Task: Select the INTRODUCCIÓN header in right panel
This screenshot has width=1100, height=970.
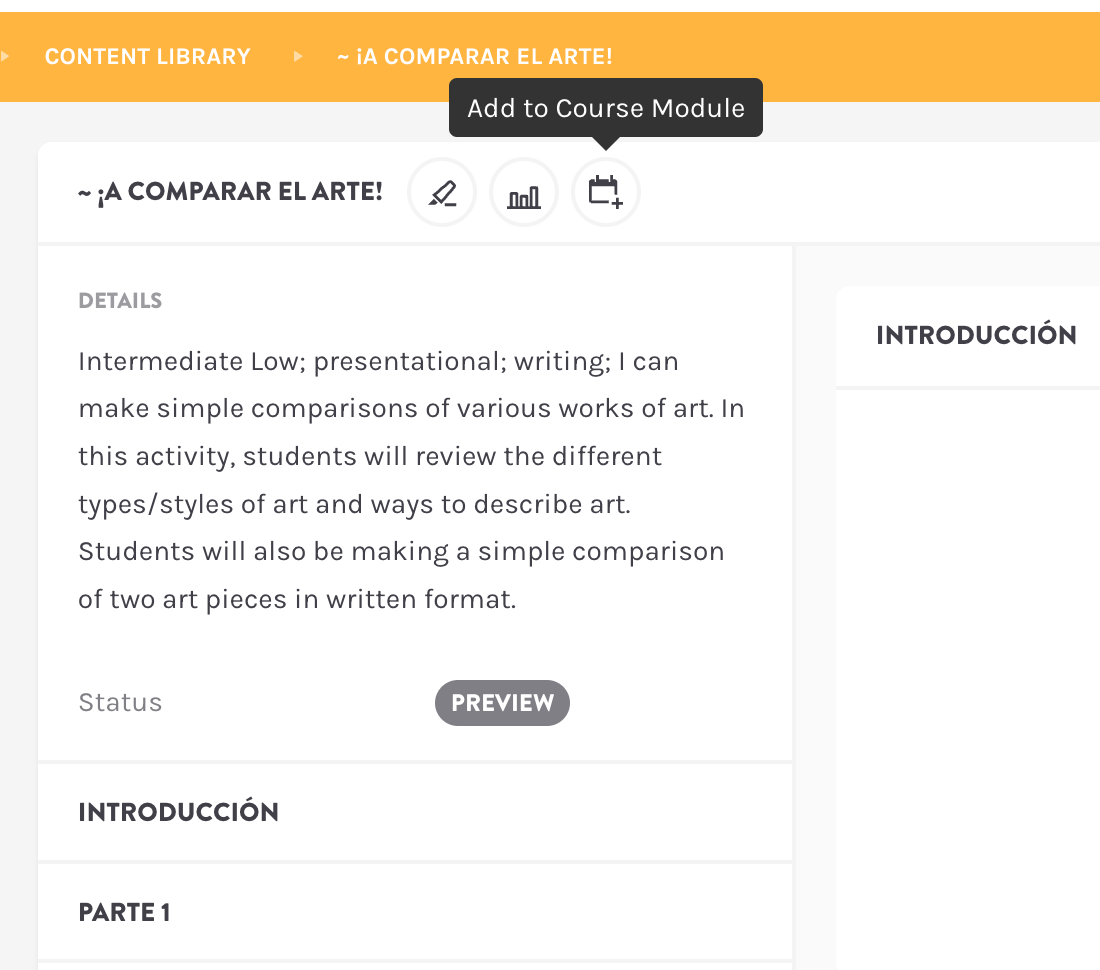Action: pos(976,335)
